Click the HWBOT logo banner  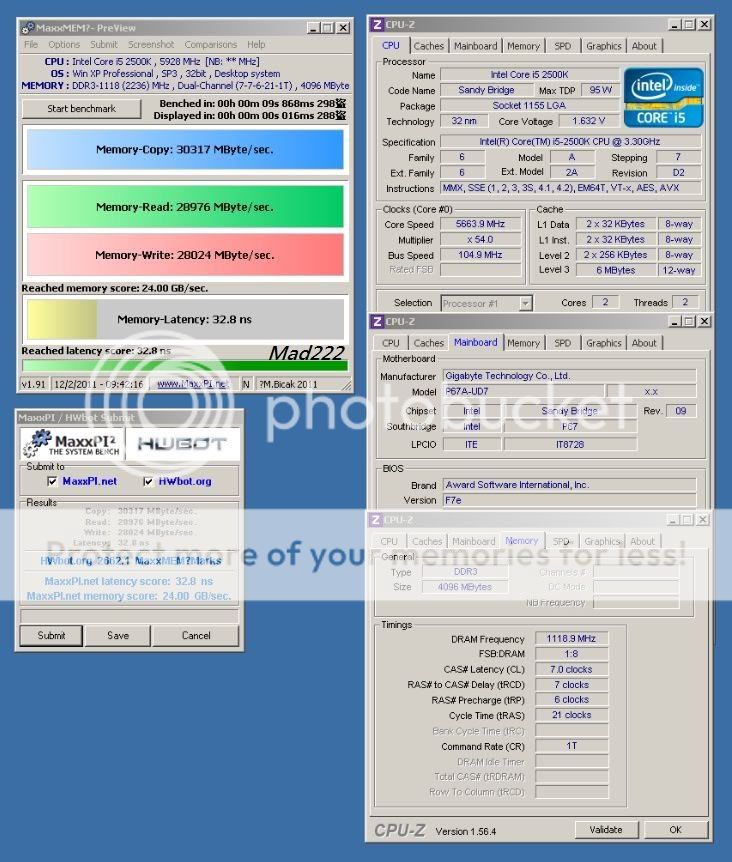click(181, 442)
